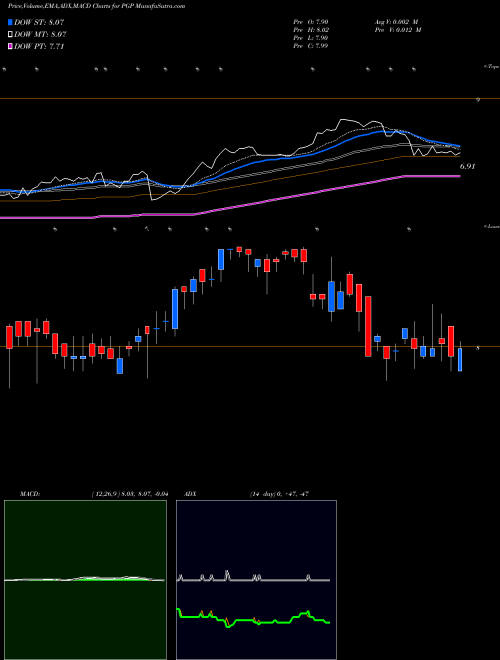500x660 pixels.
Task: Click the price axis label '8'
Action: click(x=478, y=348)
